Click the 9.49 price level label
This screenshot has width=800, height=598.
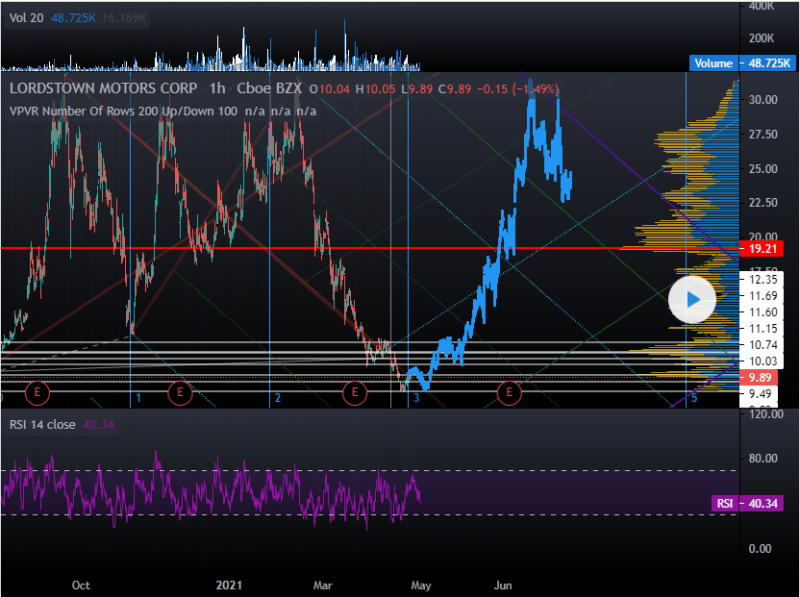[x=760, y=394]
